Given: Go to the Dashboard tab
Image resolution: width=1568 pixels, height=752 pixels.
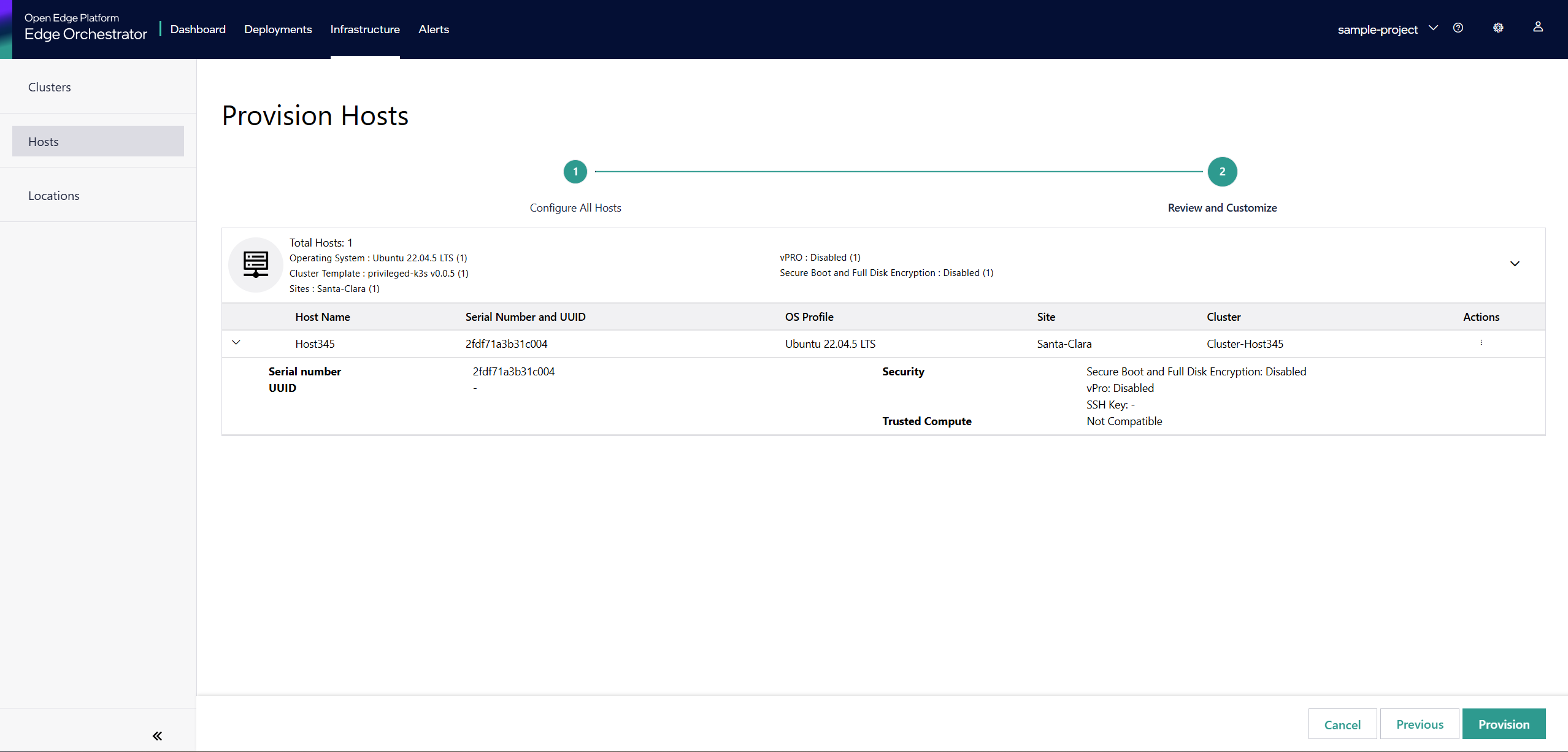Looking at the screenshot, I should [198, 29].
